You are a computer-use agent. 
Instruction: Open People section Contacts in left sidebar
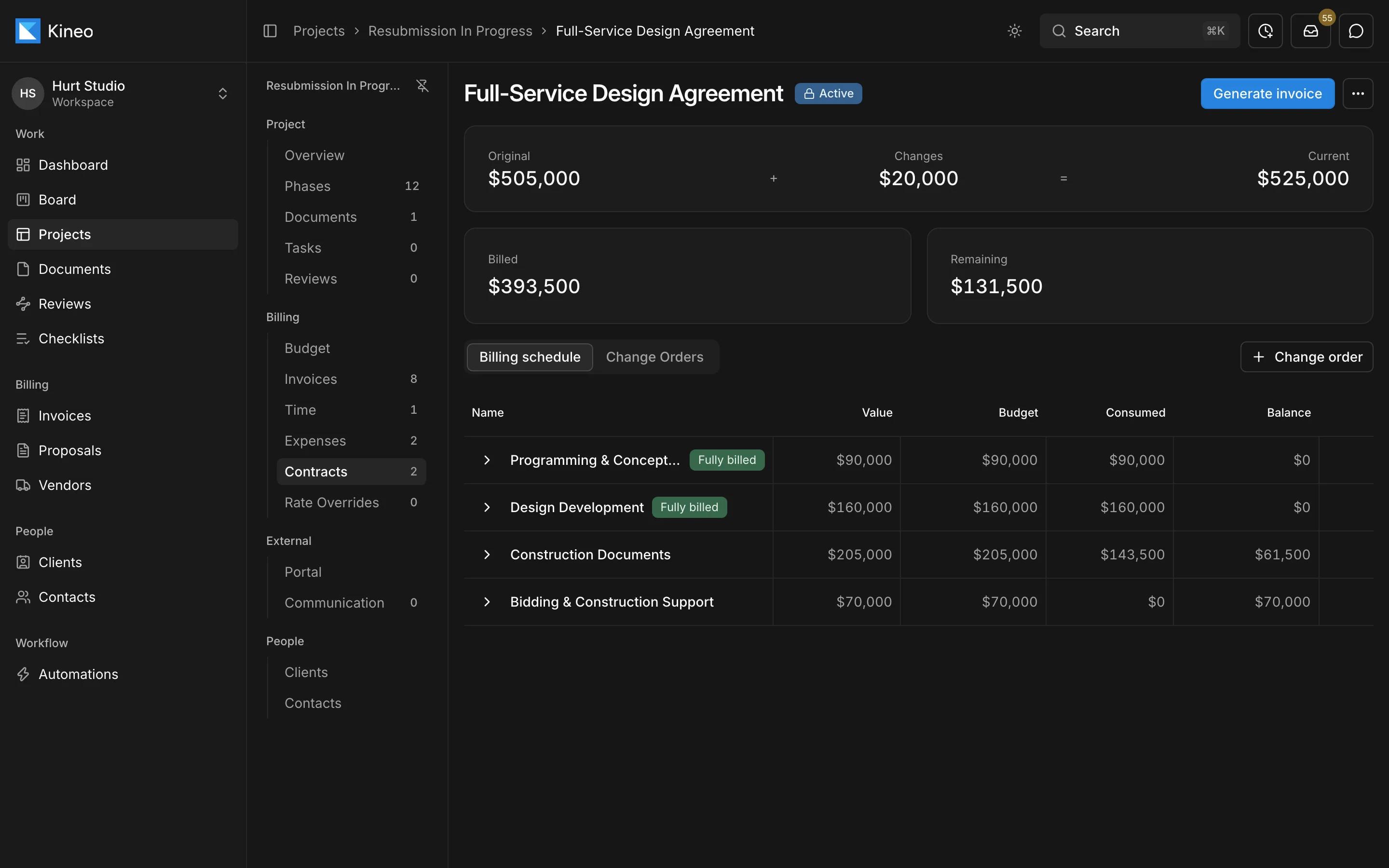pyautogui.click(x=123, y=597)
